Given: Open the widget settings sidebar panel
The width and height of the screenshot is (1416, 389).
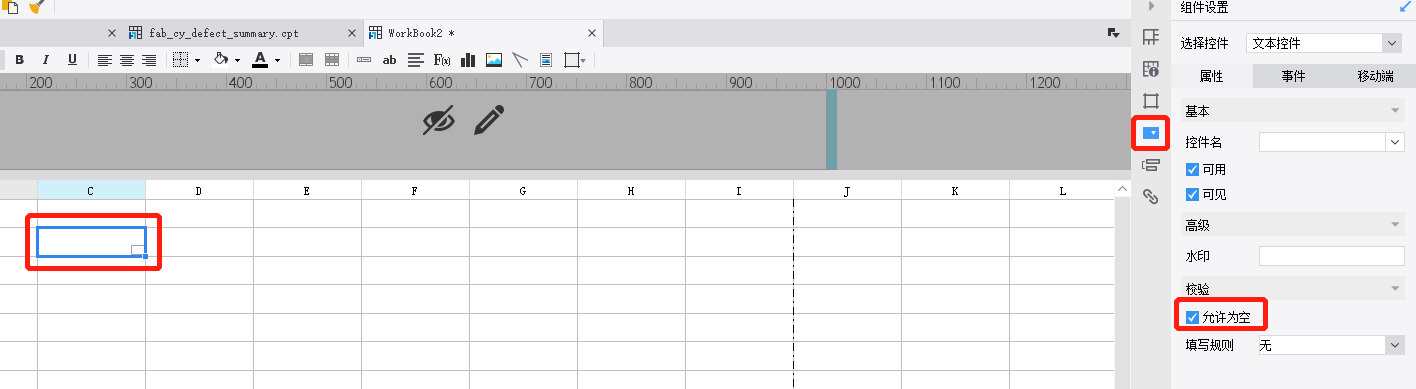Looking at the screenshot, I should click(1150, 132).
